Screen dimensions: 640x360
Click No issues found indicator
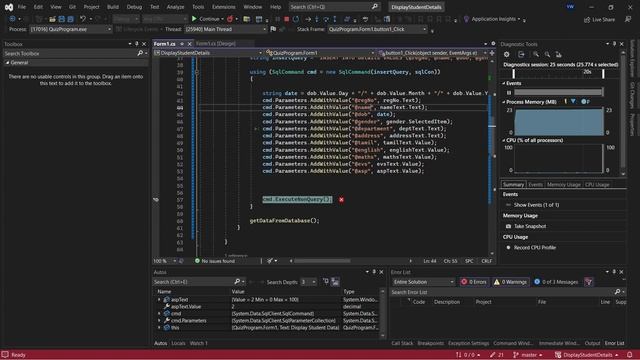(x=215, y=261)
